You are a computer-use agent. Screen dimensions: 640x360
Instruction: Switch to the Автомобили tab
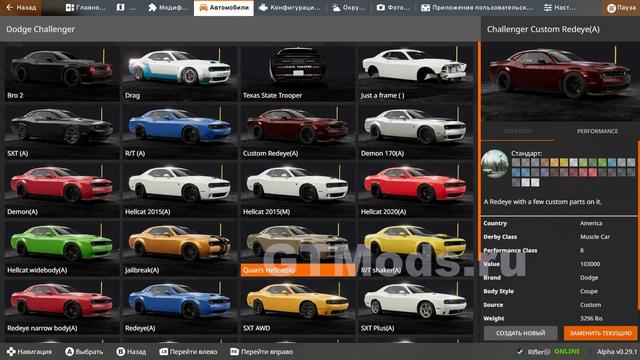(223, 8)
